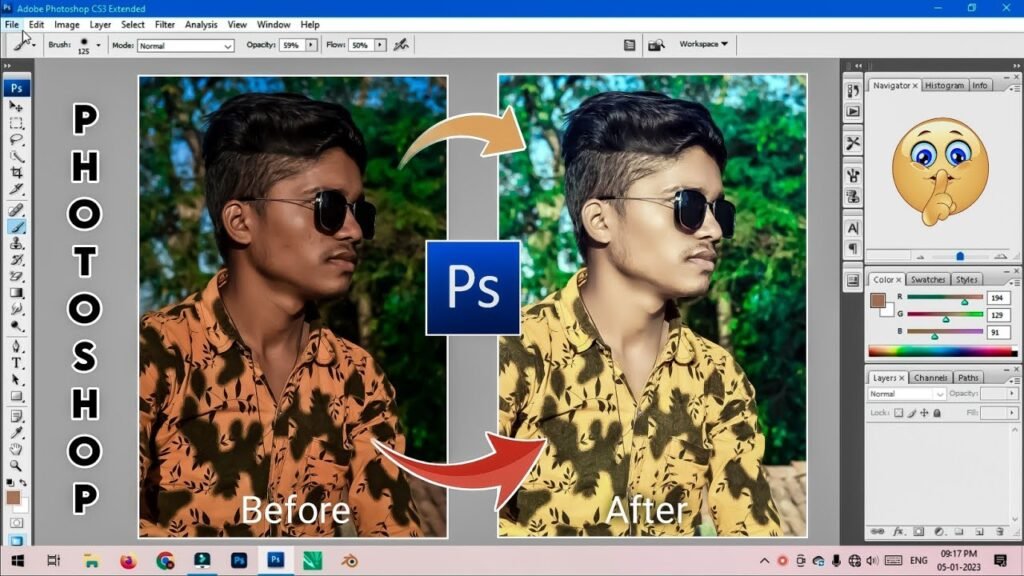Select the Move tool
Screen dimensions: 1024x576
click(16, 106)
